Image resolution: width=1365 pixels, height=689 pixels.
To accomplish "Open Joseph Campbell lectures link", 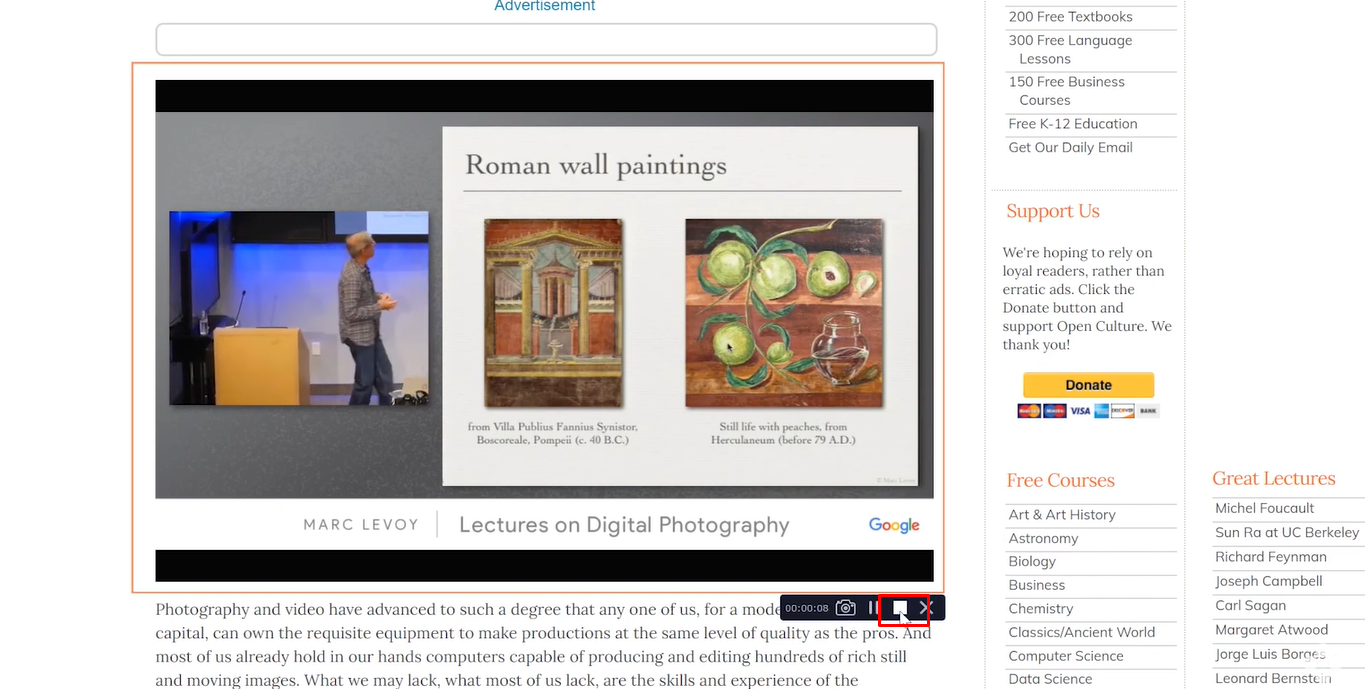I will [1269, 581].
